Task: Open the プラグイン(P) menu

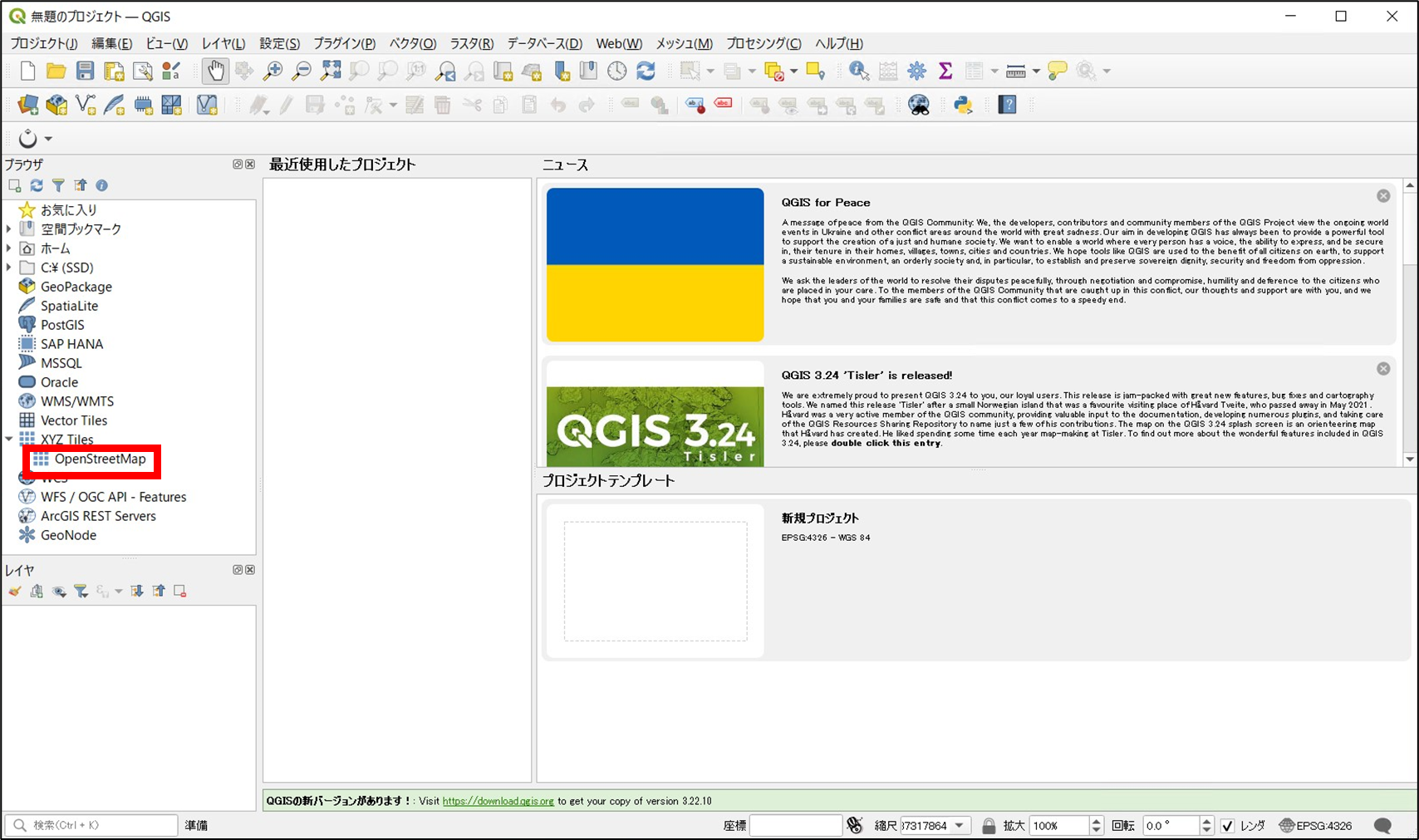Action: pos(344,43)
